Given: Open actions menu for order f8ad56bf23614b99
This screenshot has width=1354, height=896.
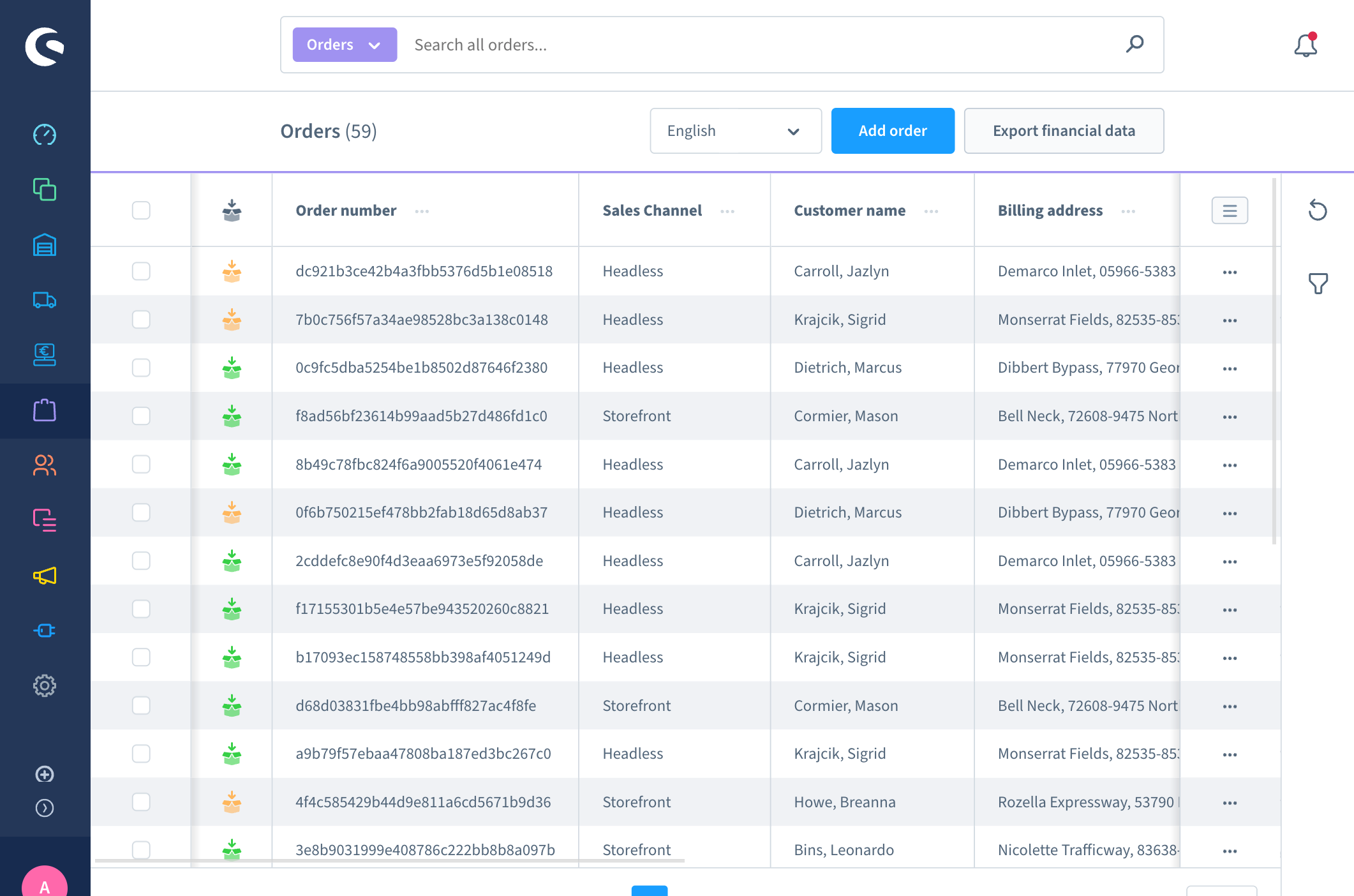Looking at the screenshot, I should [1230, 417].
